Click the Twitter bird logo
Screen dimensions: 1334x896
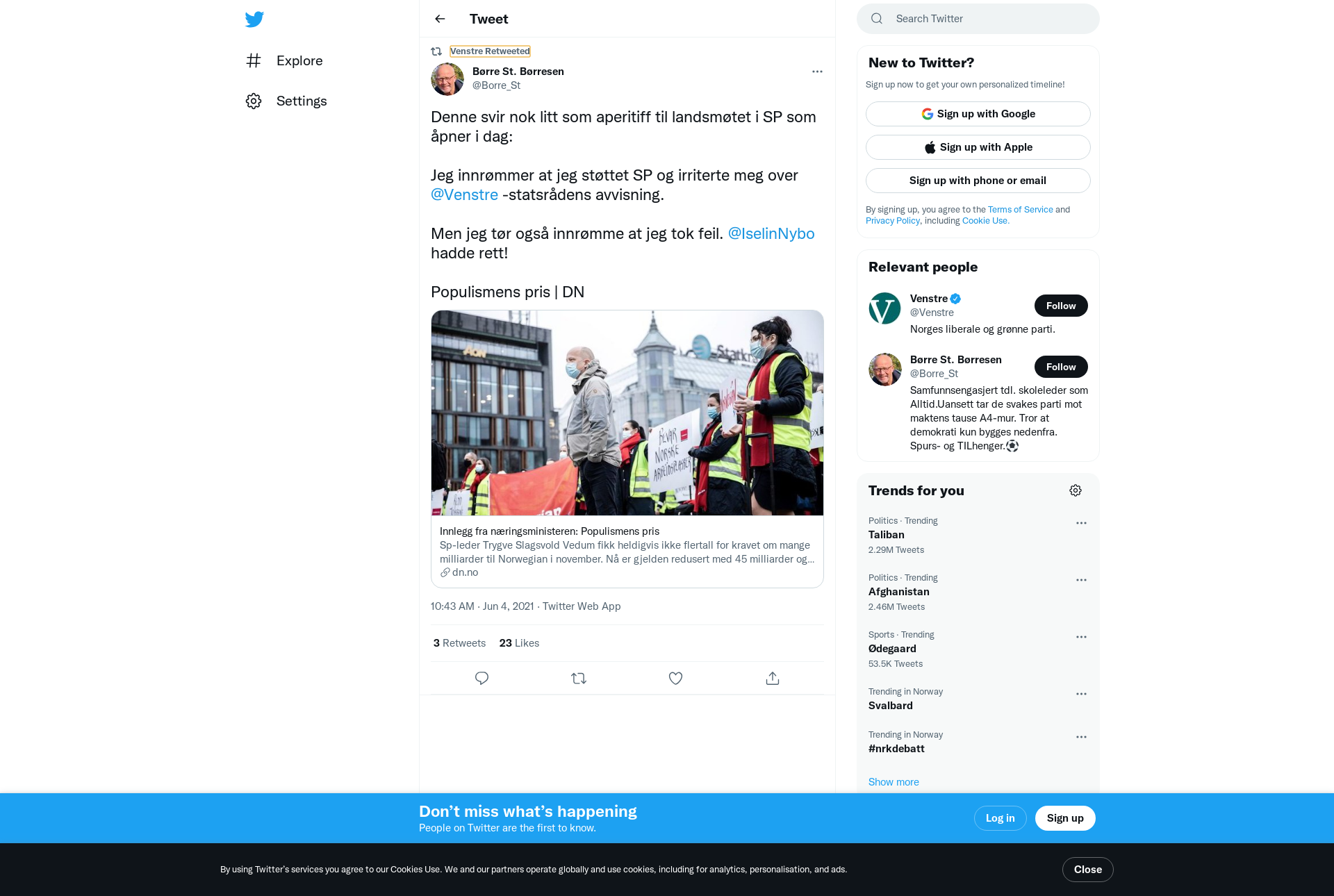tap(254, 19)
